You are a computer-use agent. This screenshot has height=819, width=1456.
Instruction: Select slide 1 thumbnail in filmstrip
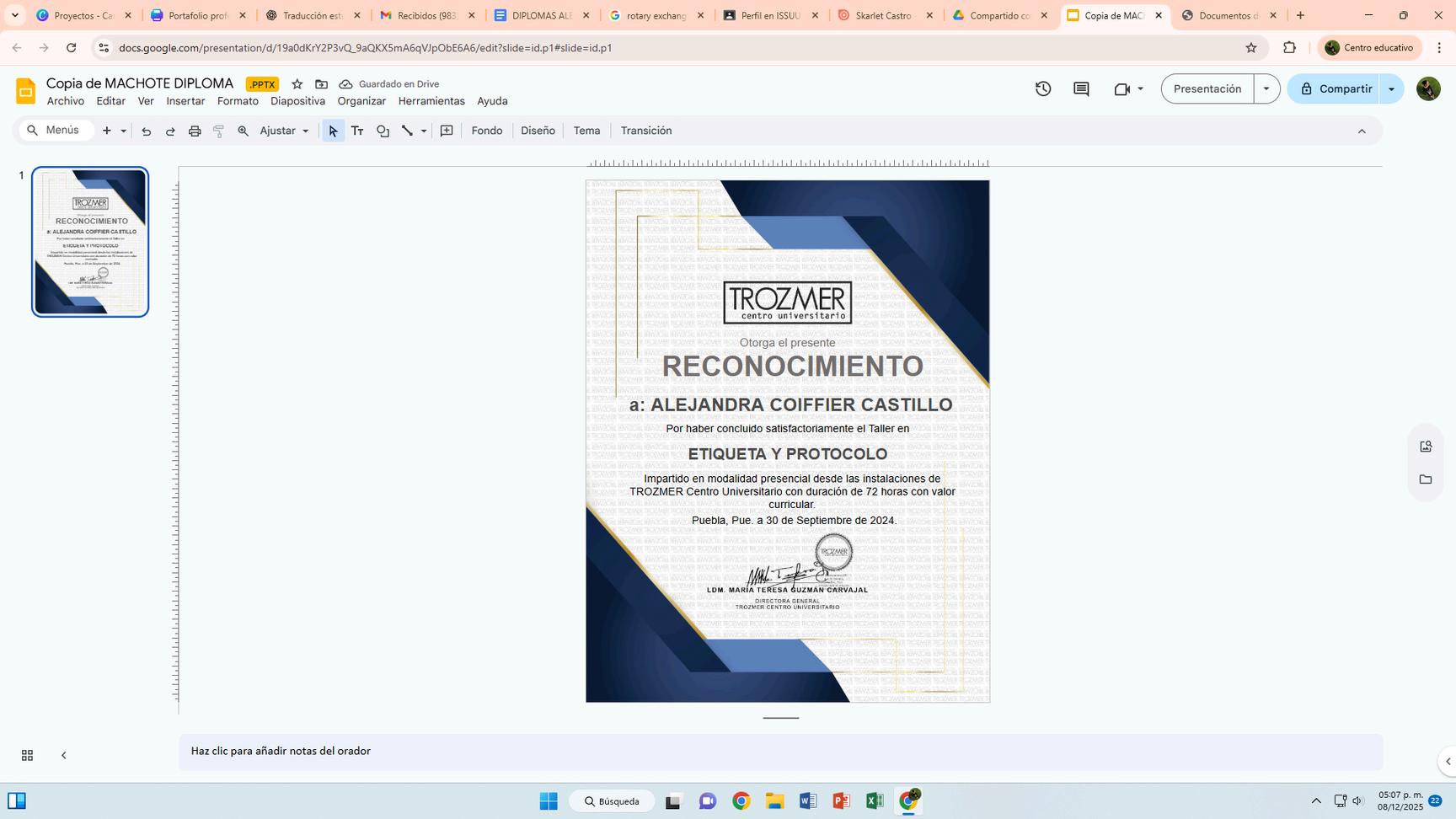(90, 242)
